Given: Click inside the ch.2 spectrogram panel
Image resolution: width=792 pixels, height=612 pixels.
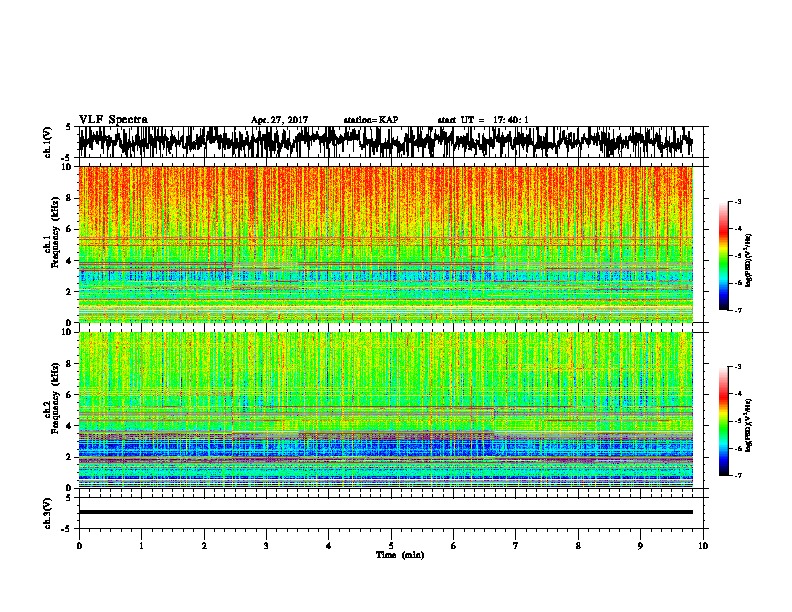Looking at the screenshot, I should 386,410.
